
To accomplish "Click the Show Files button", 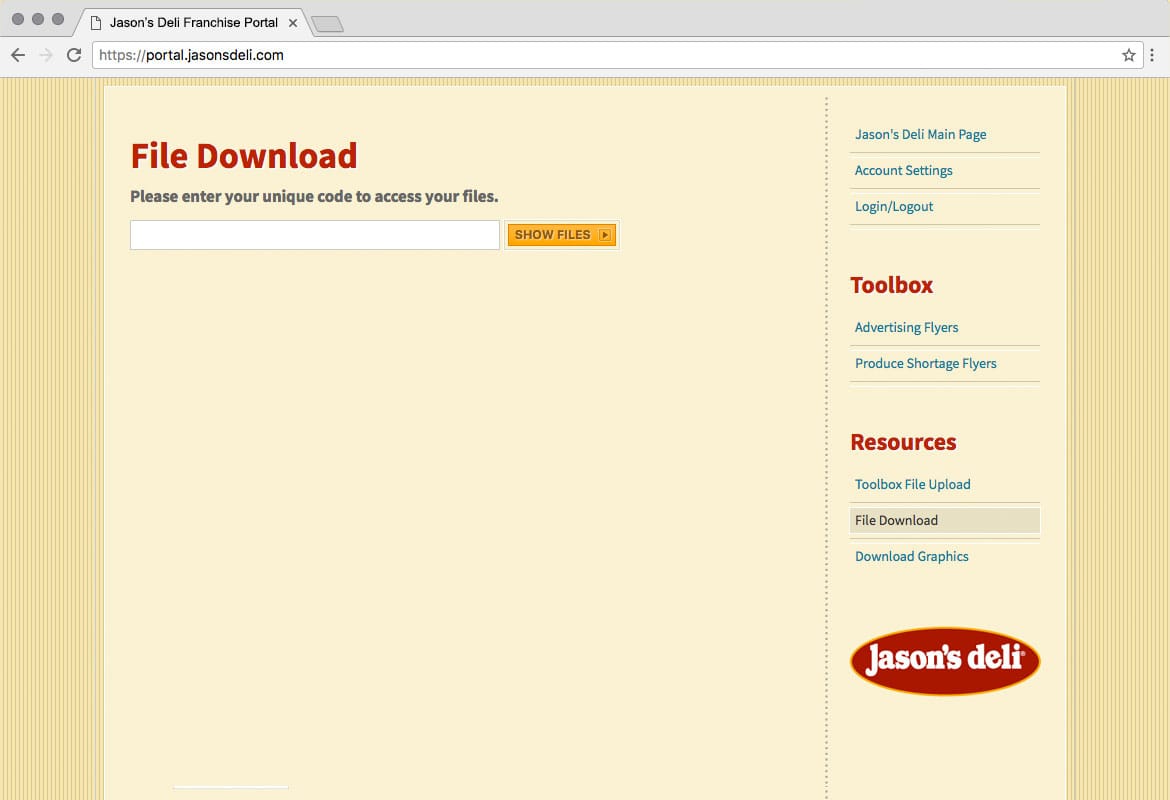I will 561,235.
